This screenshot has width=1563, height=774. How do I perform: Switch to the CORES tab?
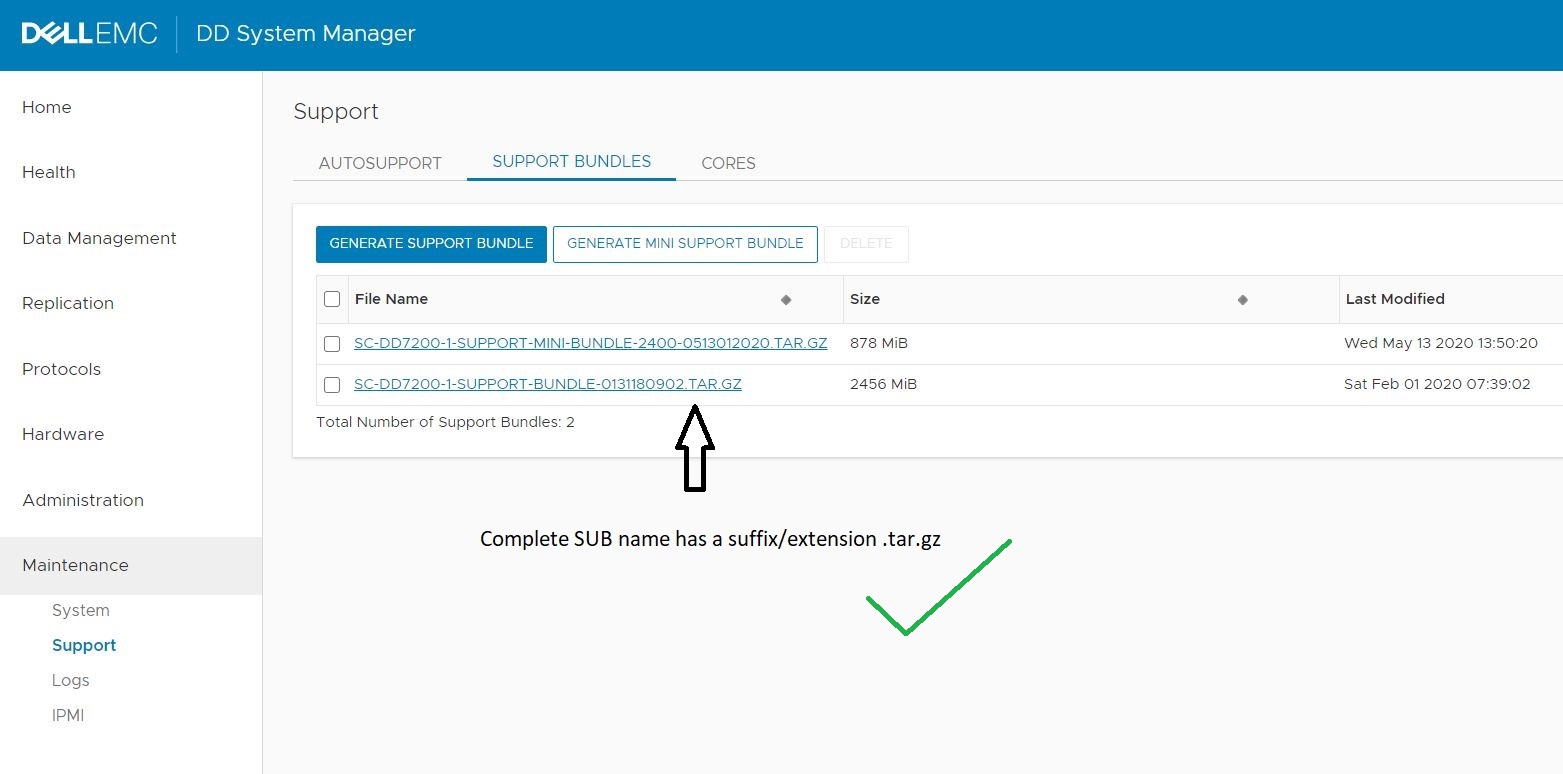click(728, 163)
